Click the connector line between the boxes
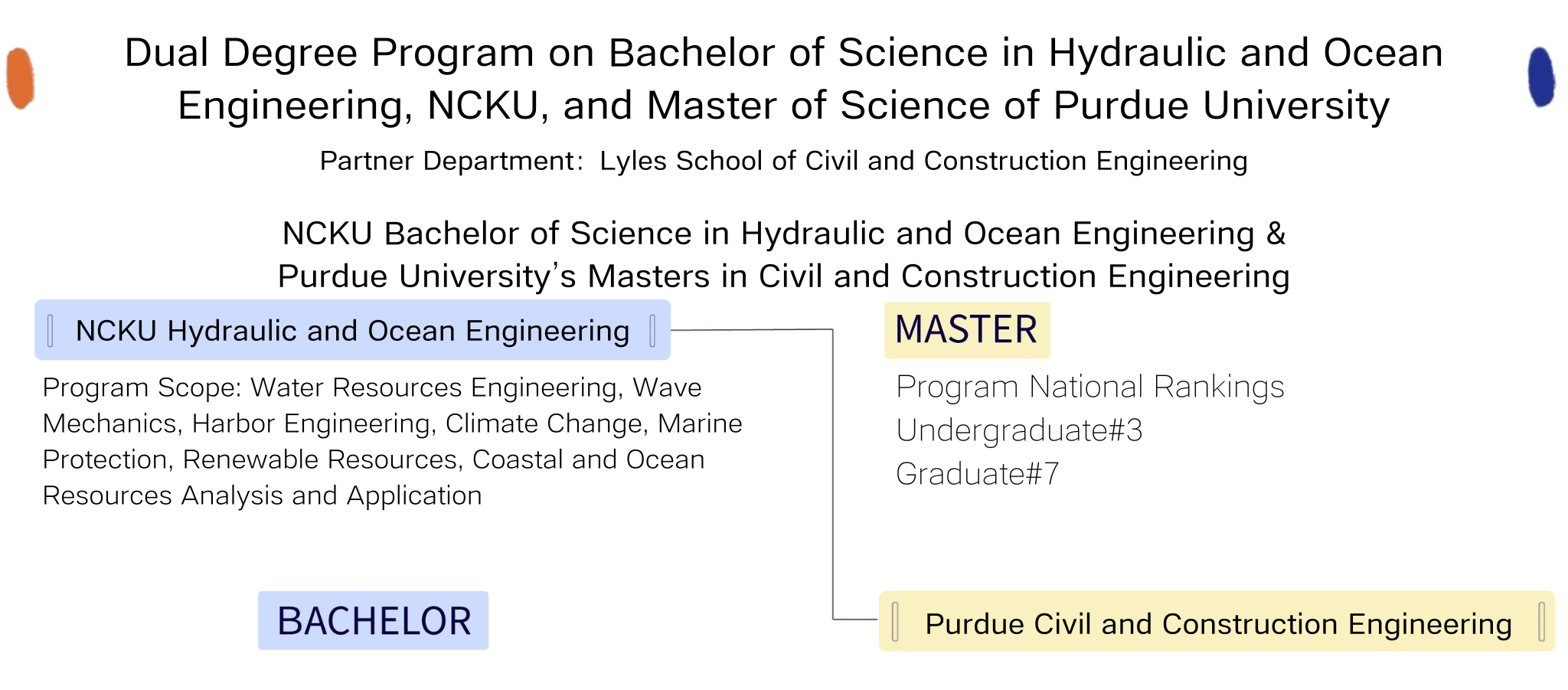This screenshot has width=1568, height=690. coord(832,475)
